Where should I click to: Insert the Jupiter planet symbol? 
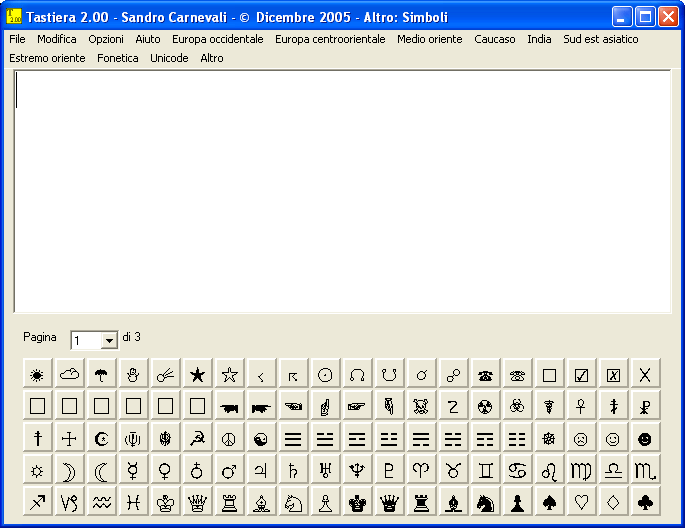261,469
